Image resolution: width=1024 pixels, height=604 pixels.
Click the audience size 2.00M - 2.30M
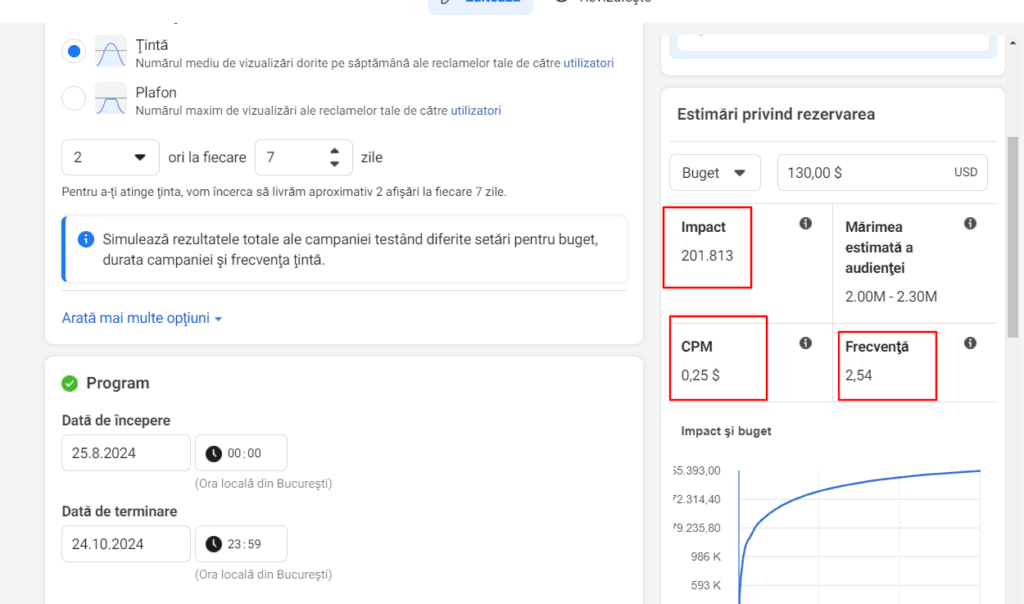[x=891, y=296]
